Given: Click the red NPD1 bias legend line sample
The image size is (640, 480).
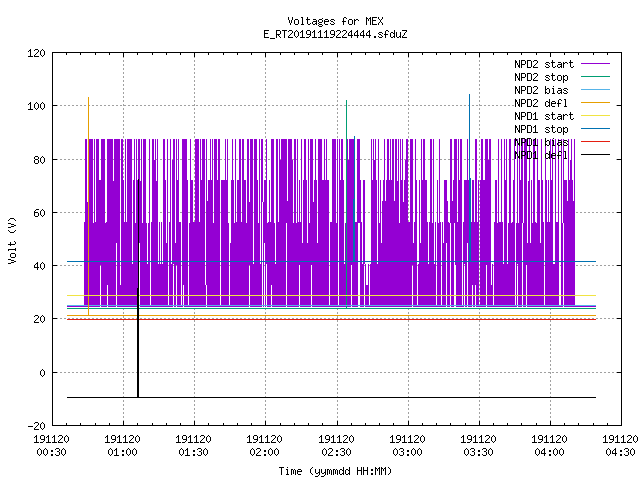Looking at the screenshot, I should pos(595,142).
